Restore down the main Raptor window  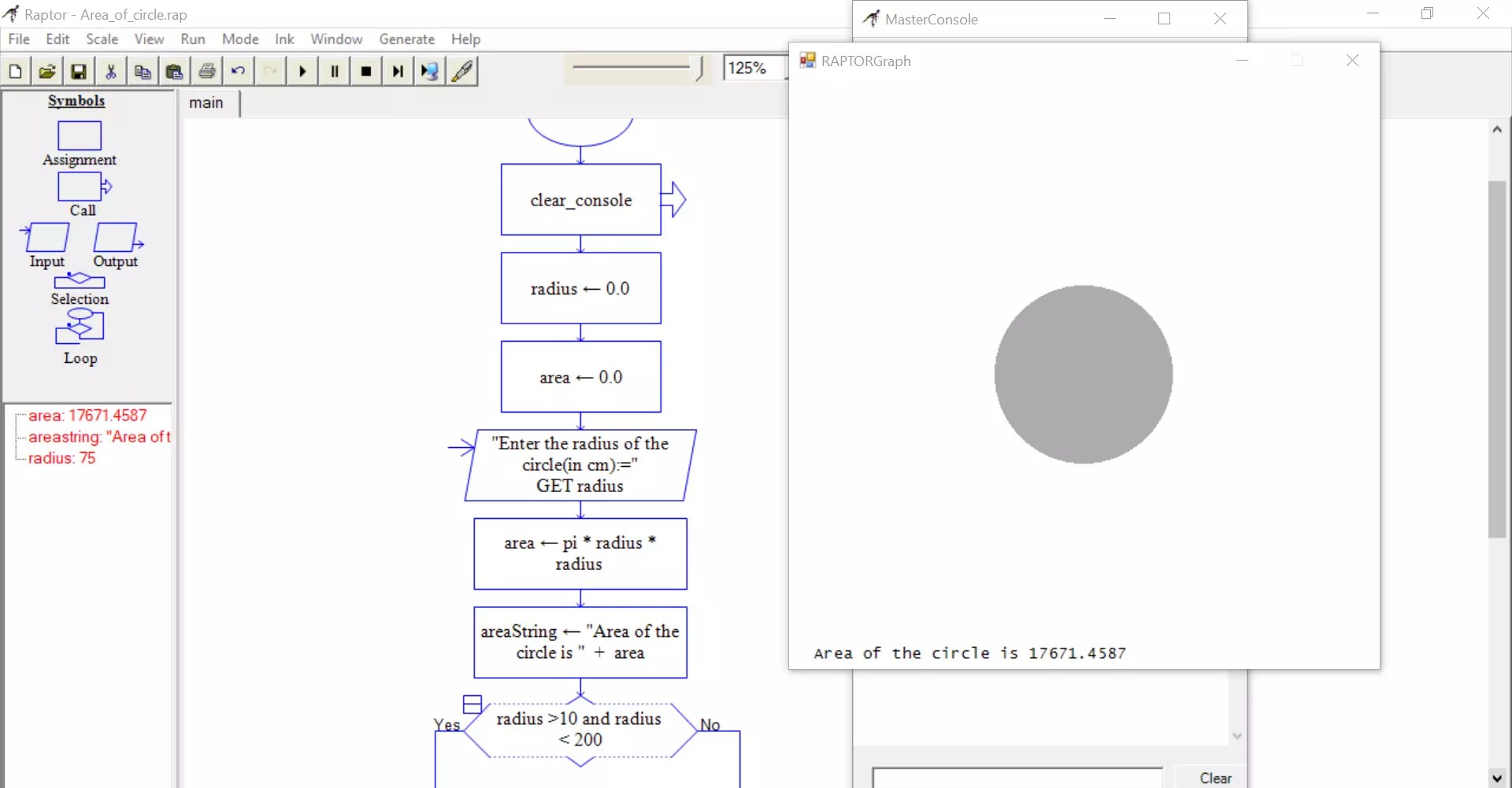1427,13
